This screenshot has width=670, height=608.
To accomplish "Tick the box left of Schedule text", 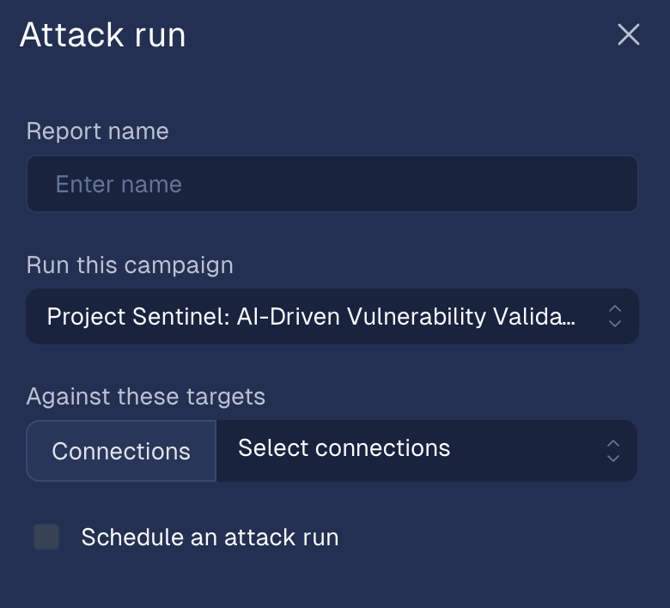I will coord(46,537).
